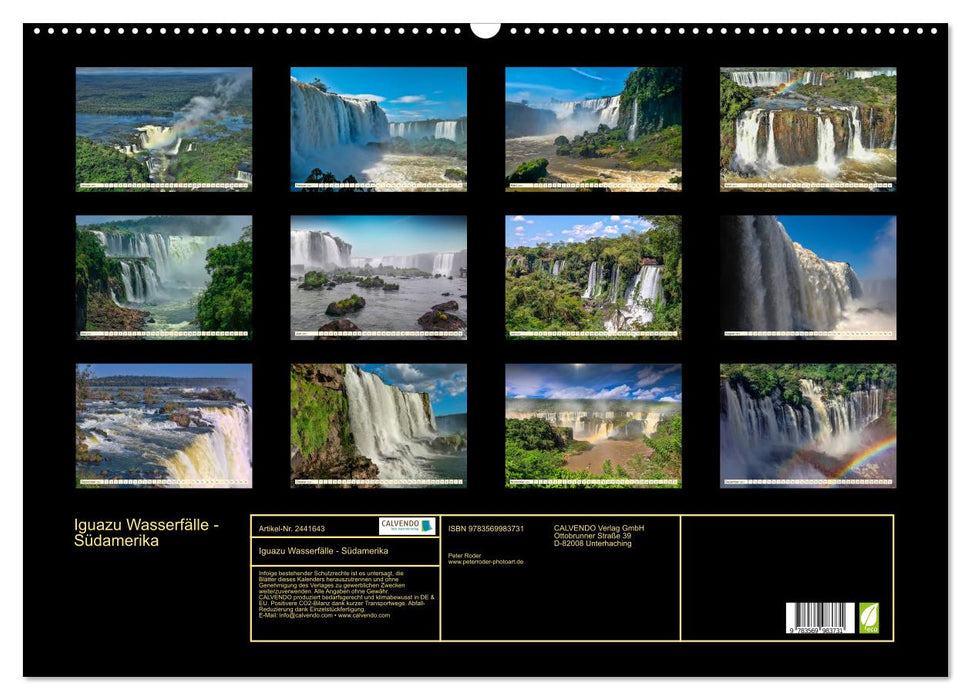971x700 pixels.
Task: Open the second photo in the top row
Action: (x=378, y=129)
